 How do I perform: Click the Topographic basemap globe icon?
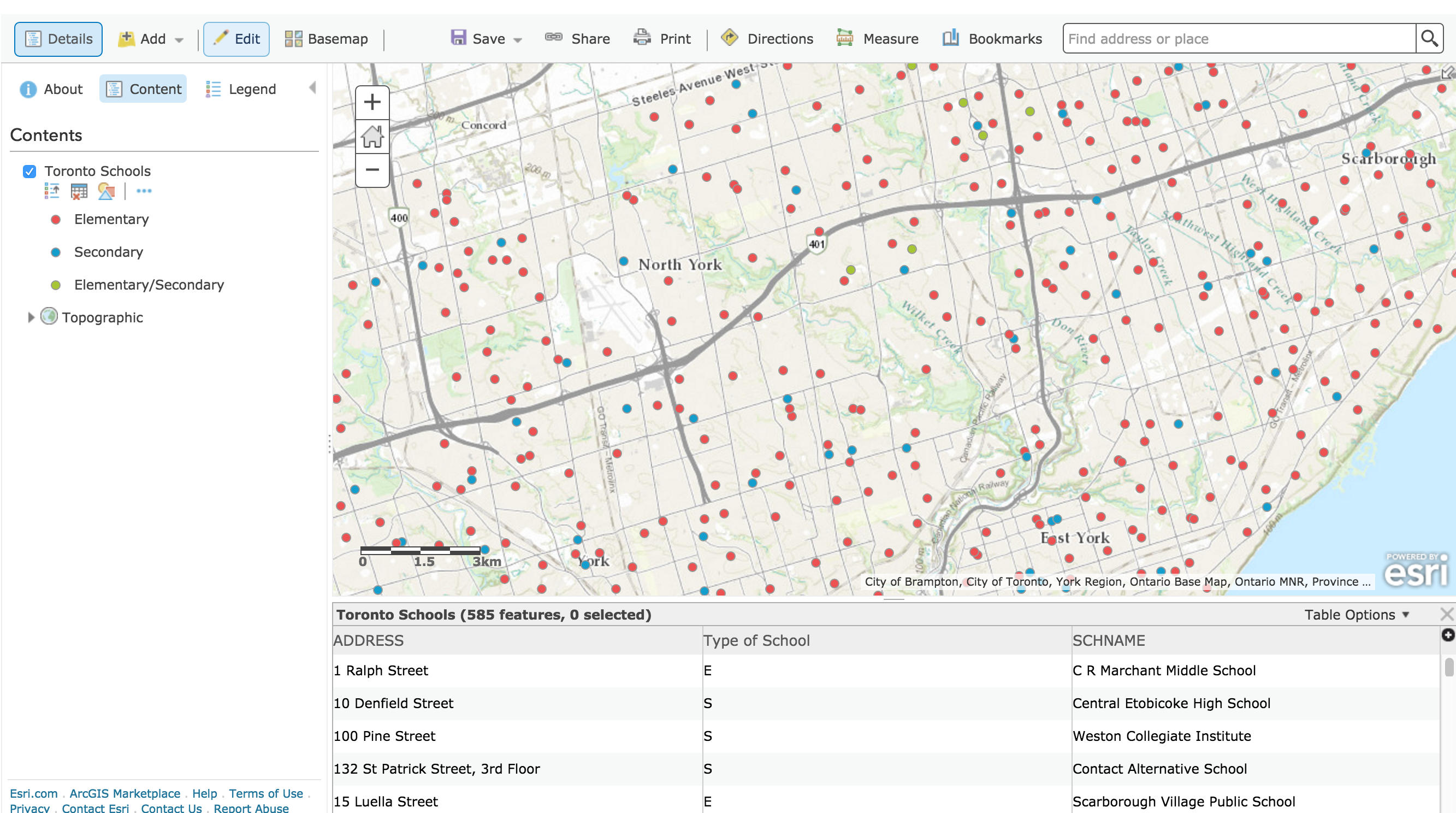49,316
